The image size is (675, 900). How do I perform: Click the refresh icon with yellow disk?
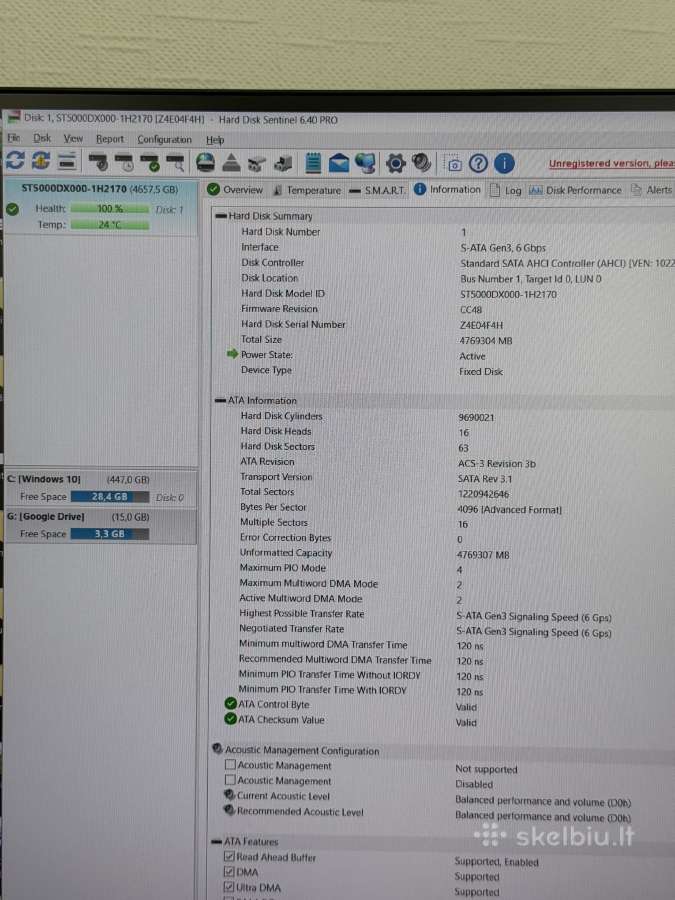pos(41,161)
